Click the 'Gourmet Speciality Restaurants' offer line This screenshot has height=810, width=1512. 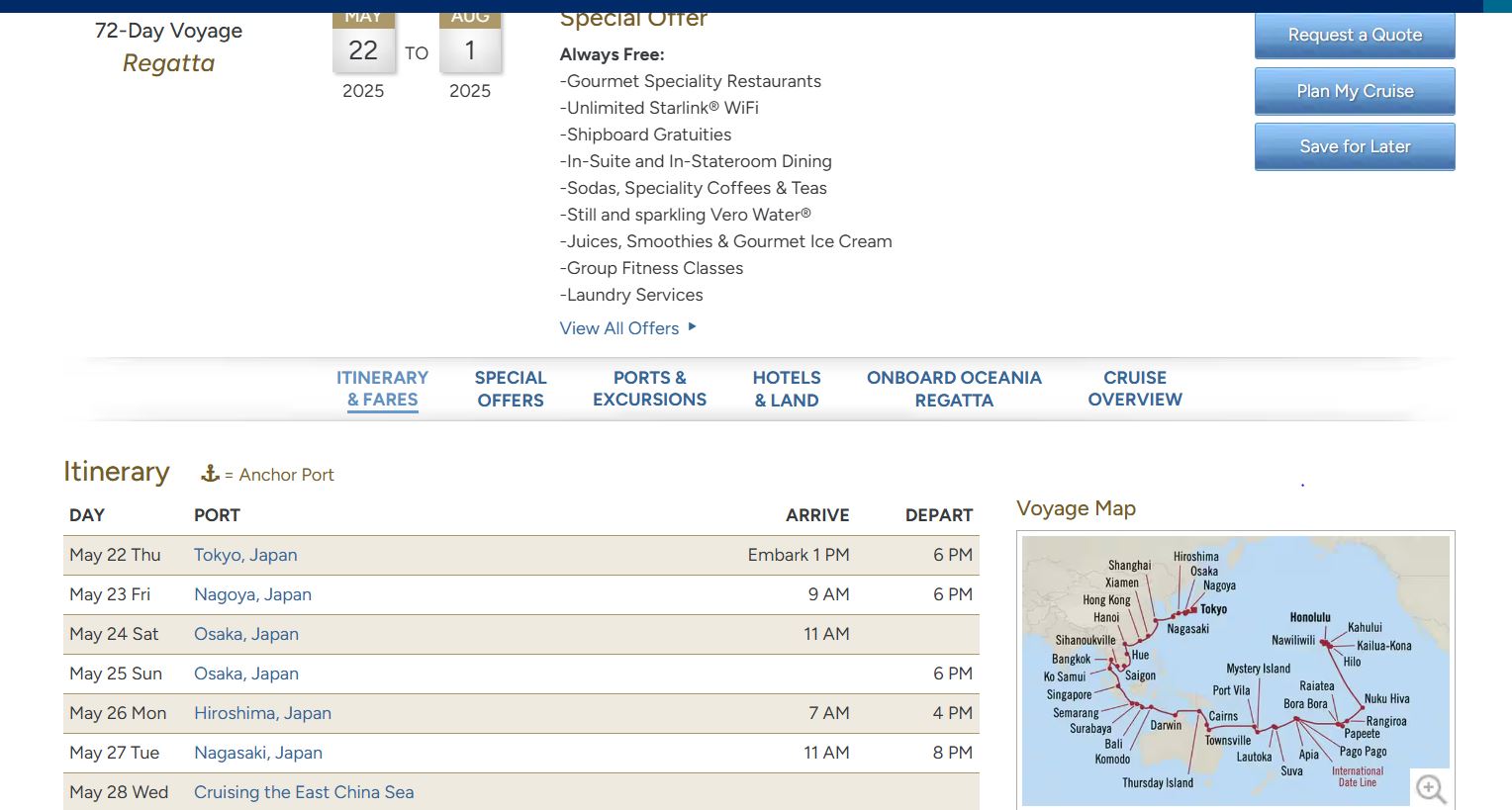pyautogui.click(x=691, y=81)
